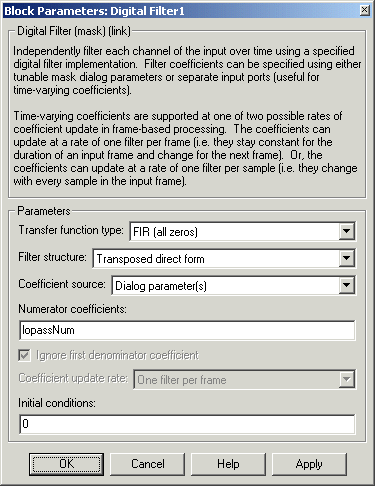Click the Transfer function type label
This screenshot has height=486, width=375.
point(71,230)
